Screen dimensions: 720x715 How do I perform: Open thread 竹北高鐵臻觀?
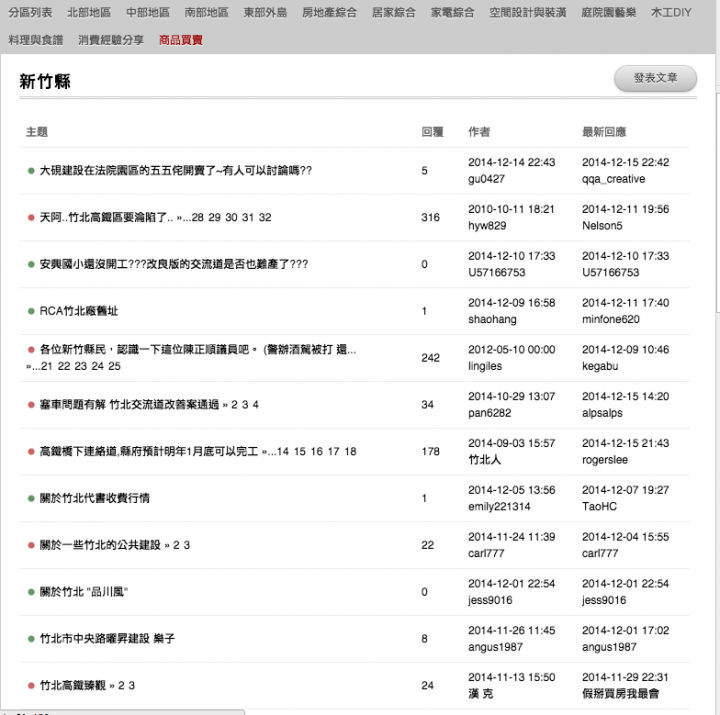73,686
